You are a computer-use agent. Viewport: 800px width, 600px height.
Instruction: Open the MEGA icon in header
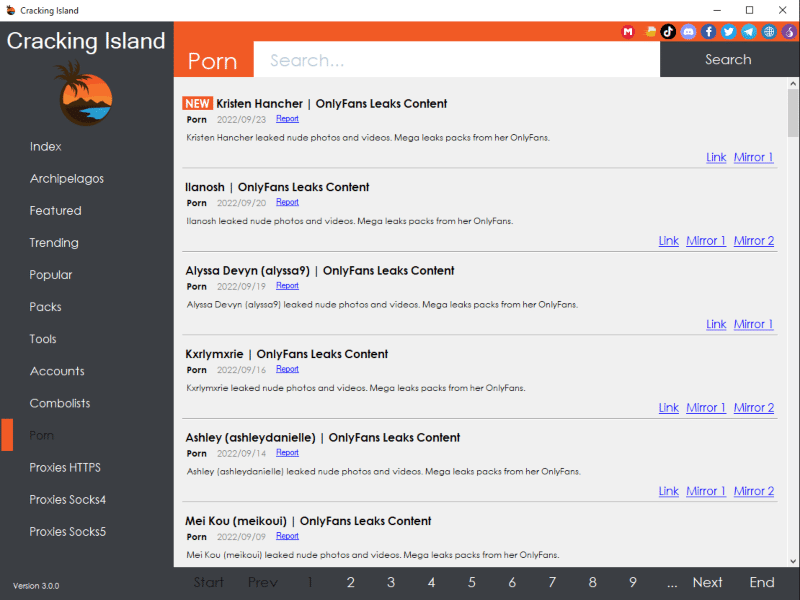[628, 32]
